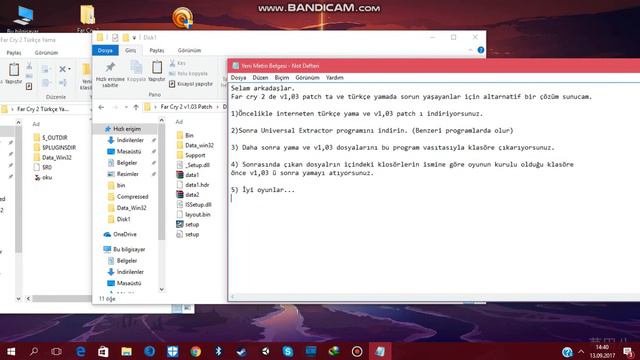The height and width of the screenshot is (360, 640).
Task: Go back with the Disk1 back arrow
Action: [101, 107]
